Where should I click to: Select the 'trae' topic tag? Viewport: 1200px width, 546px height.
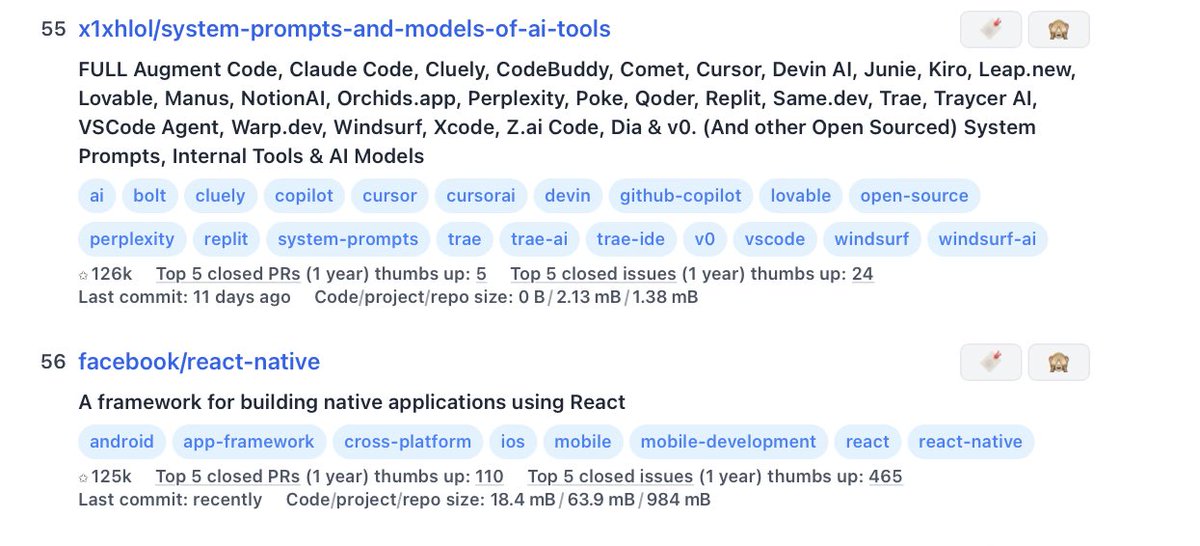coord(464,239)
